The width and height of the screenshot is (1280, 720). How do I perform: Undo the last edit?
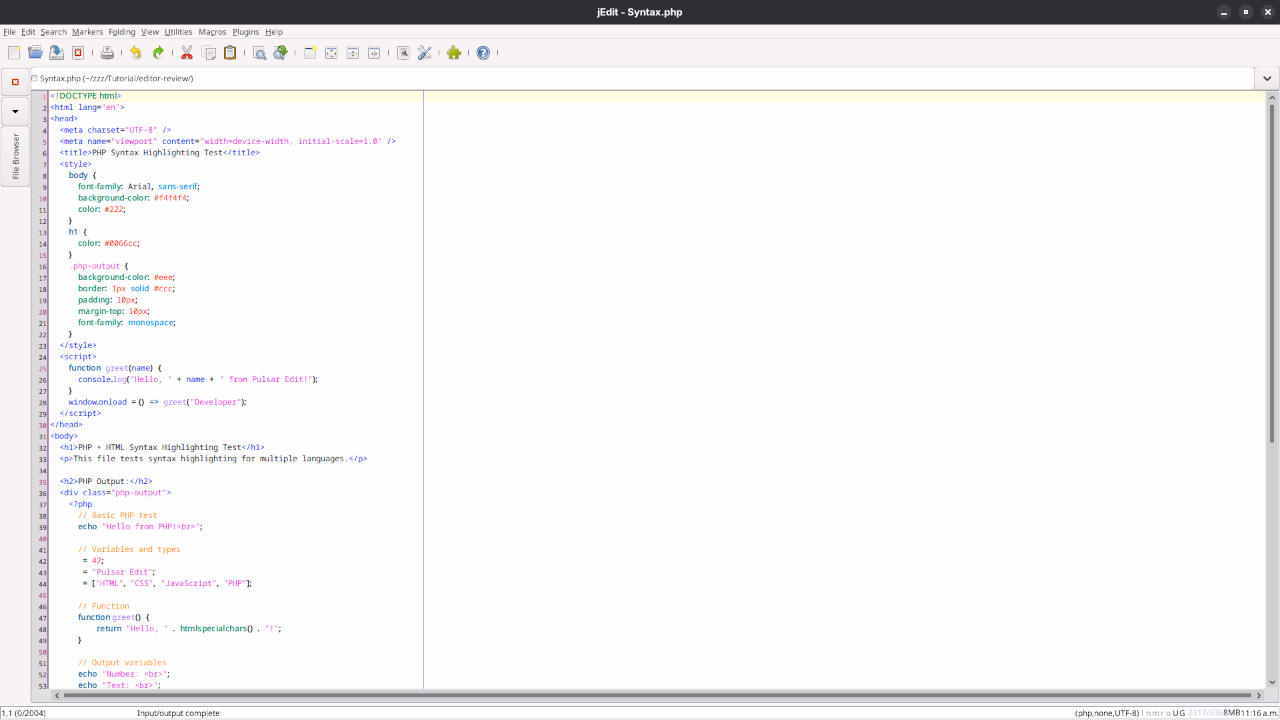(x=136, y=53)
